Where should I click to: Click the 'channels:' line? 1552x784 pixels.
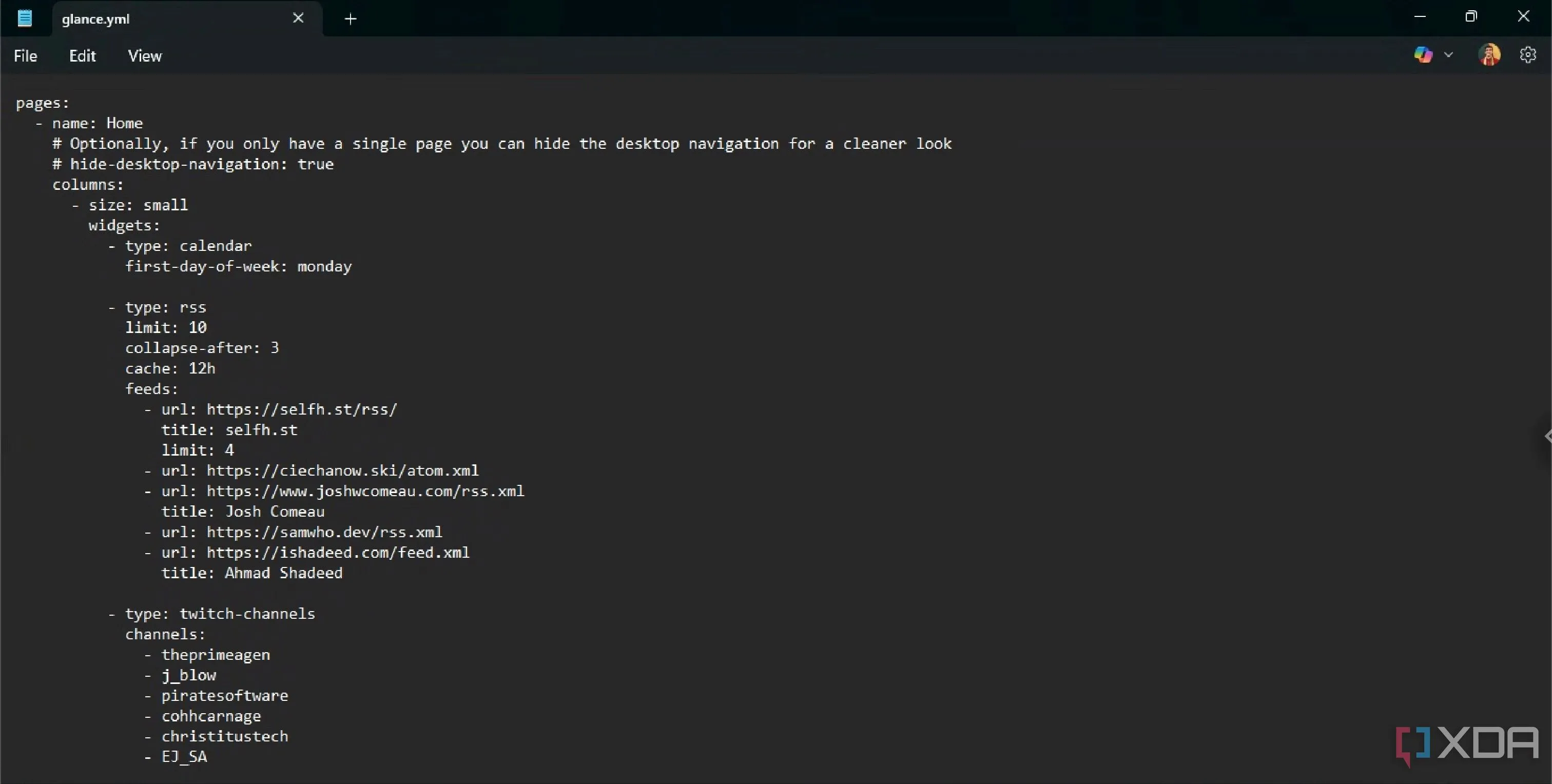coord(165,635)
